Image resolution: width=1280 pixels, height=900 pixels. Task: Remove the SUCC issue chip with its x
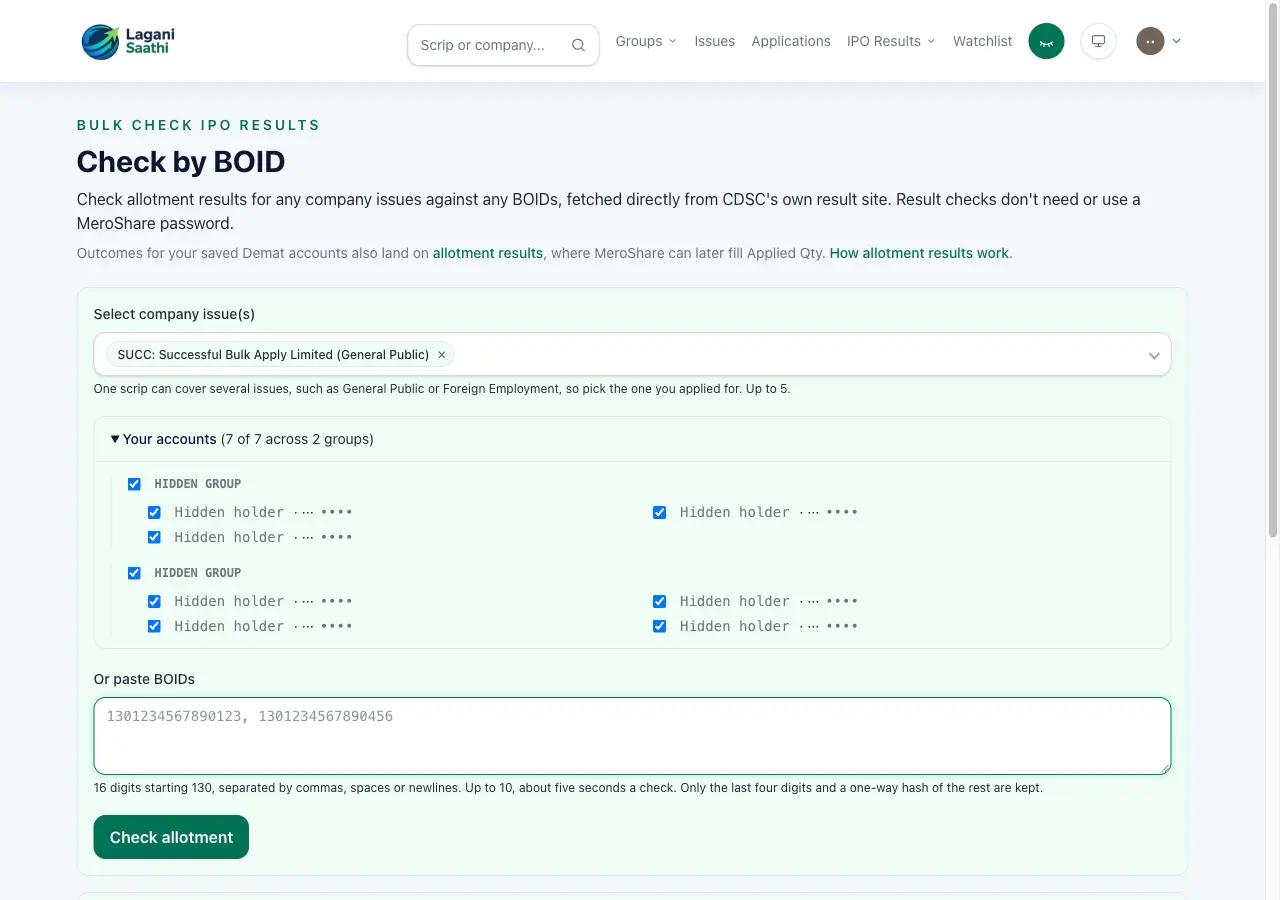click(x=441, y=355)
